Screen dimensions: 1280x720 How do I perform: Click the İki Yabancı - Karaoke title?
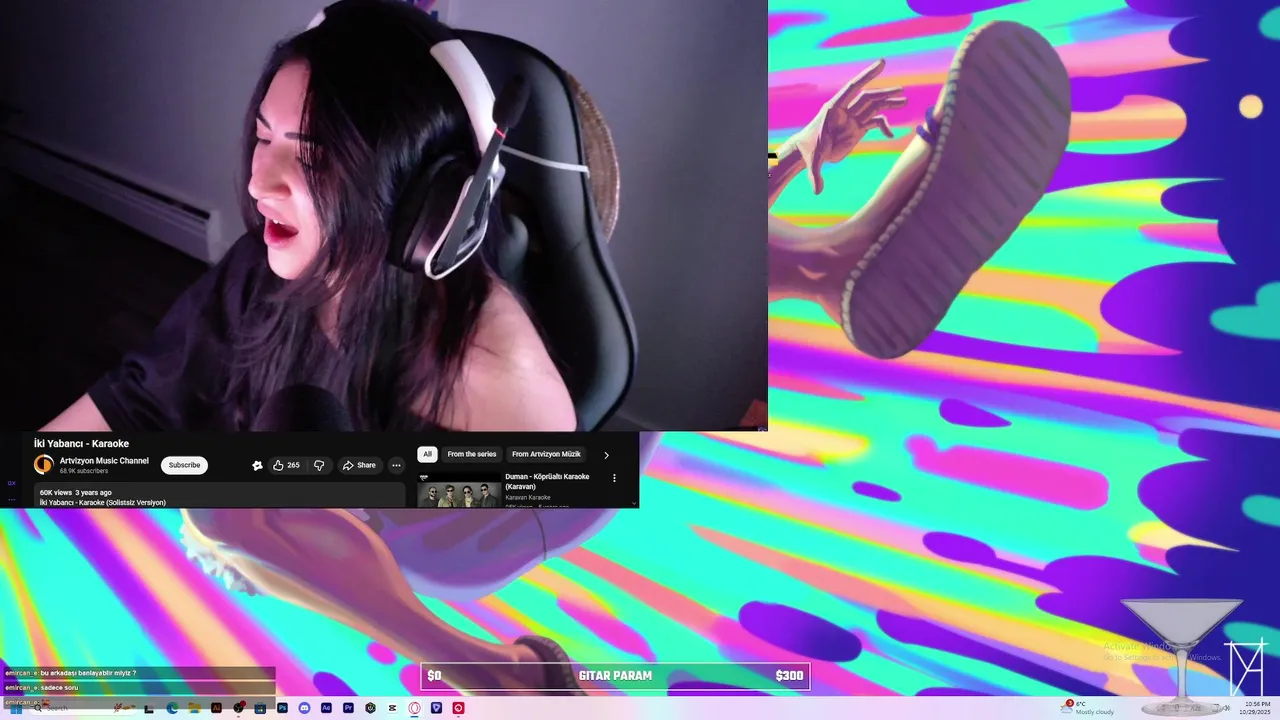pos(81,443)
